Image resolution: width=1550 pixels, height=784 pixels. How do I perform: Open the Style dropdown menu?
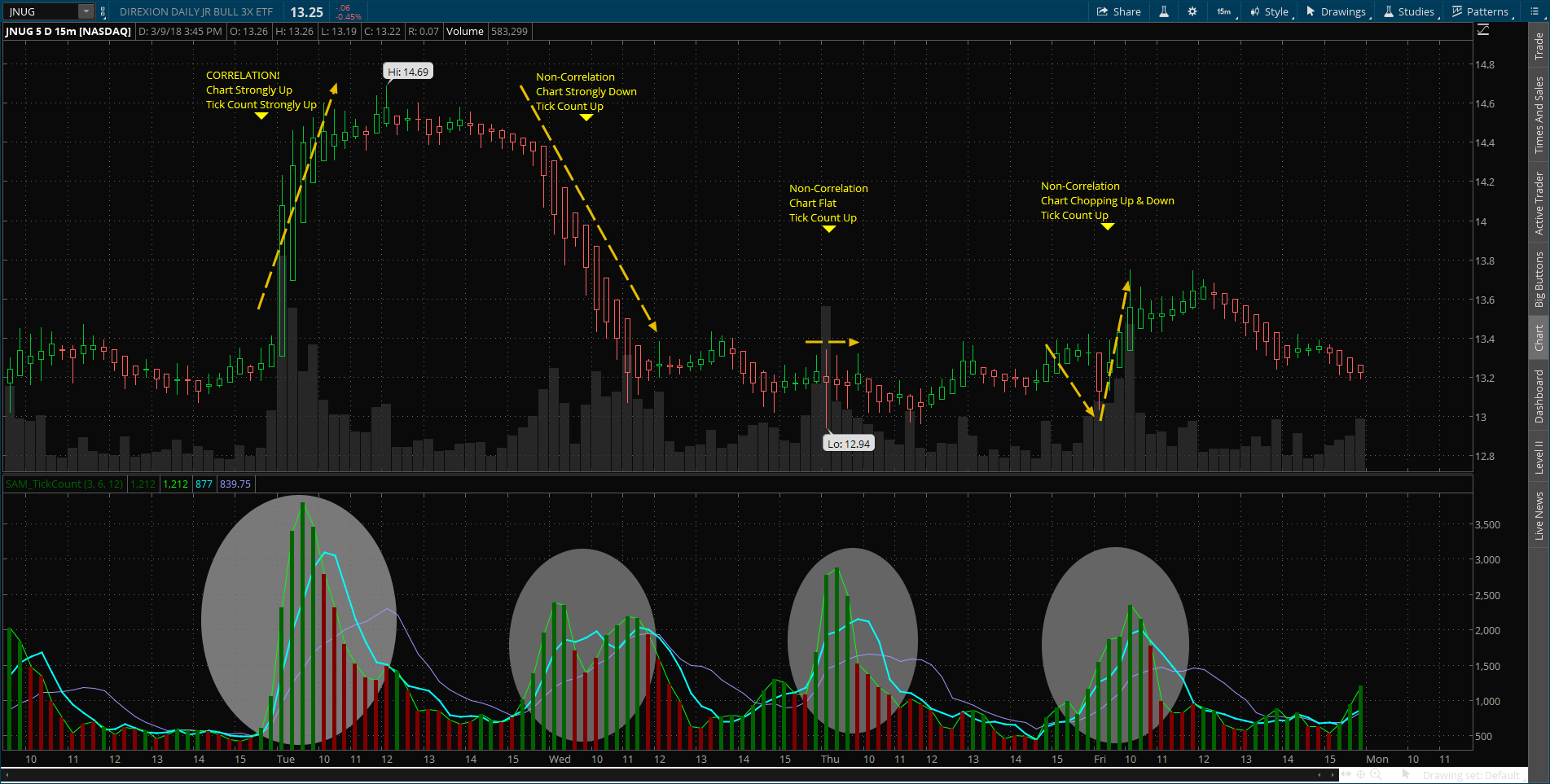click(x=1270, y=11)
